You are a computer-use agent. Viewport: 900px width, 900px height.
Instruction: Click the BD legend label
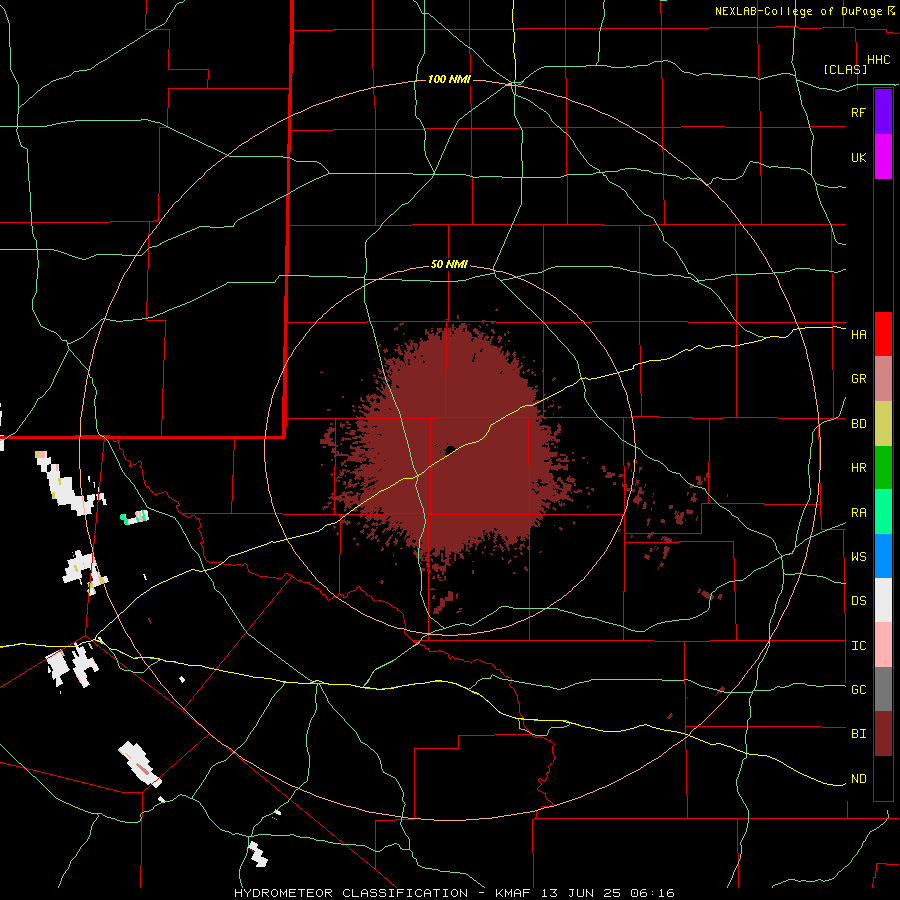point(858,424)
